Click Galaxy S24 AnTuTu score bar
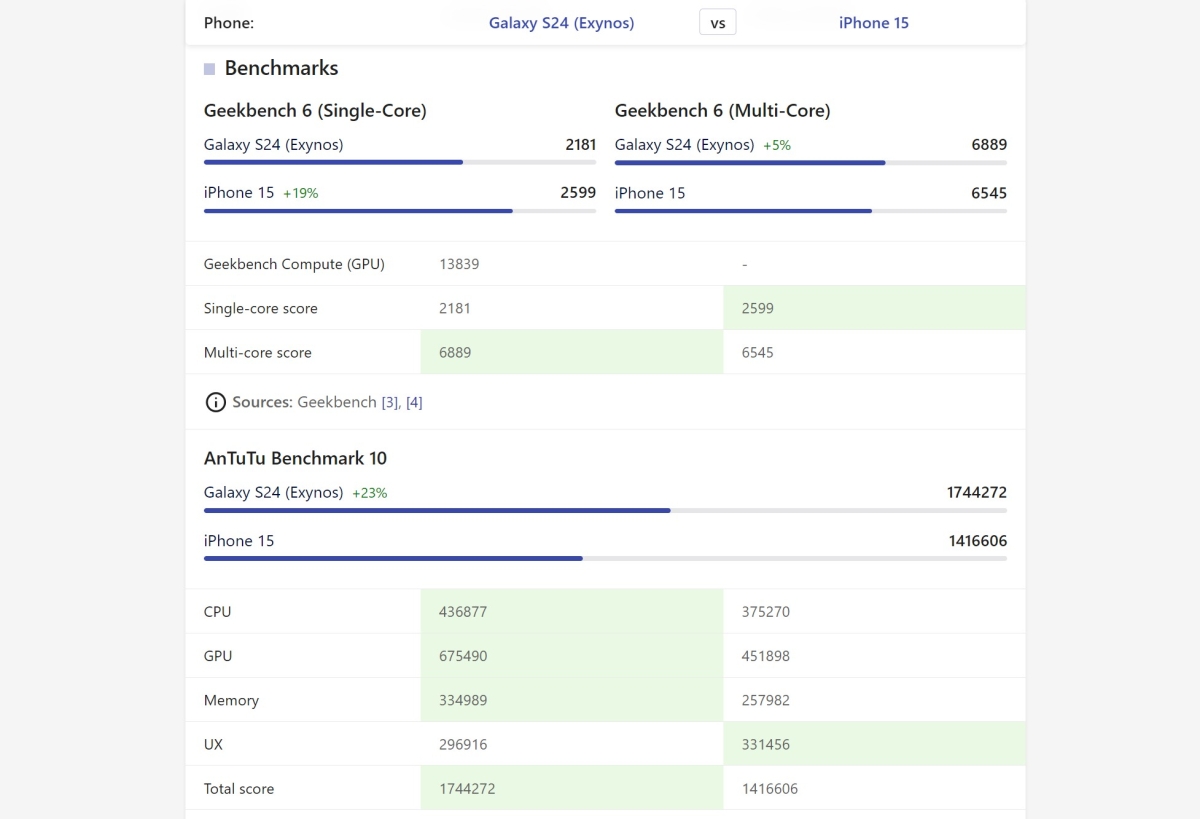 coord(605,510)
